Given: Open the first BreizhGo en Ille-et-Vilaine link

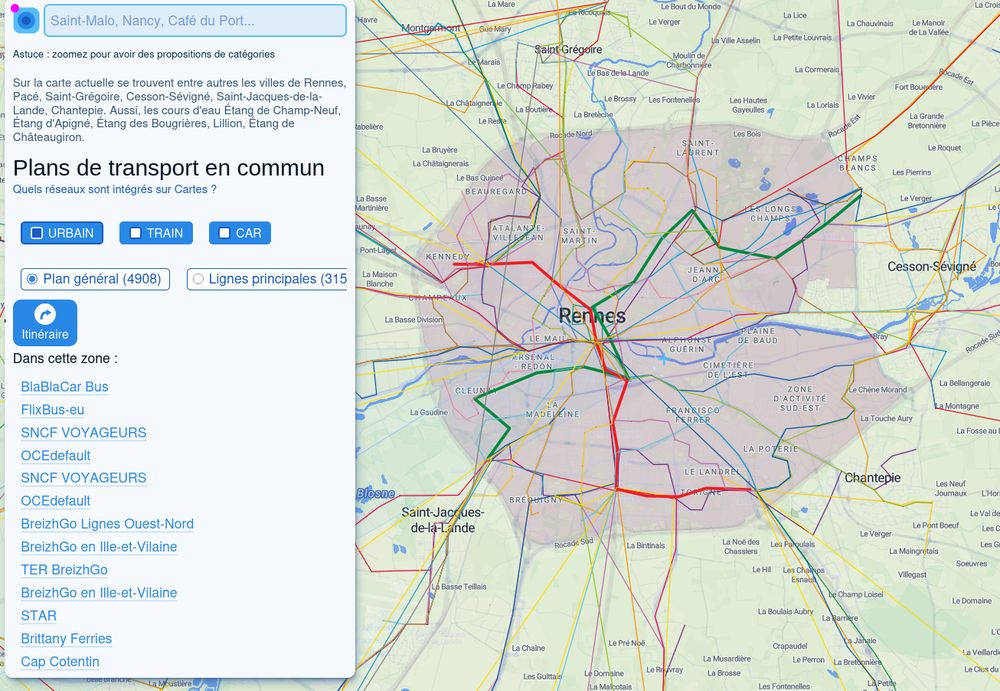Looking at the screenshot, I should [x=99, y=547].
